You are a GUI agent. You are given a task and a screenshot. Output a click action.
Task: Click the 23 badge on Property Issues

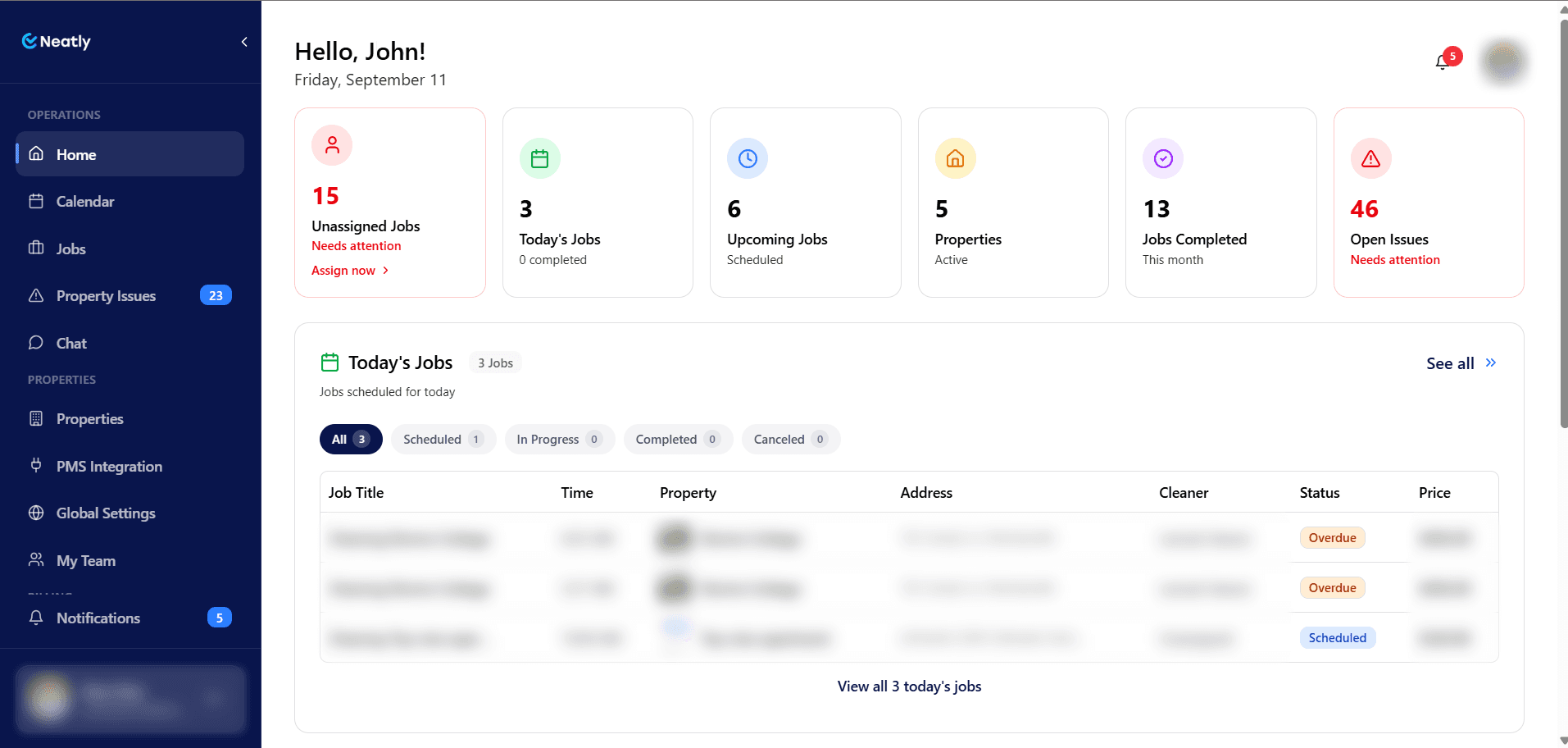tap(216, 295)
